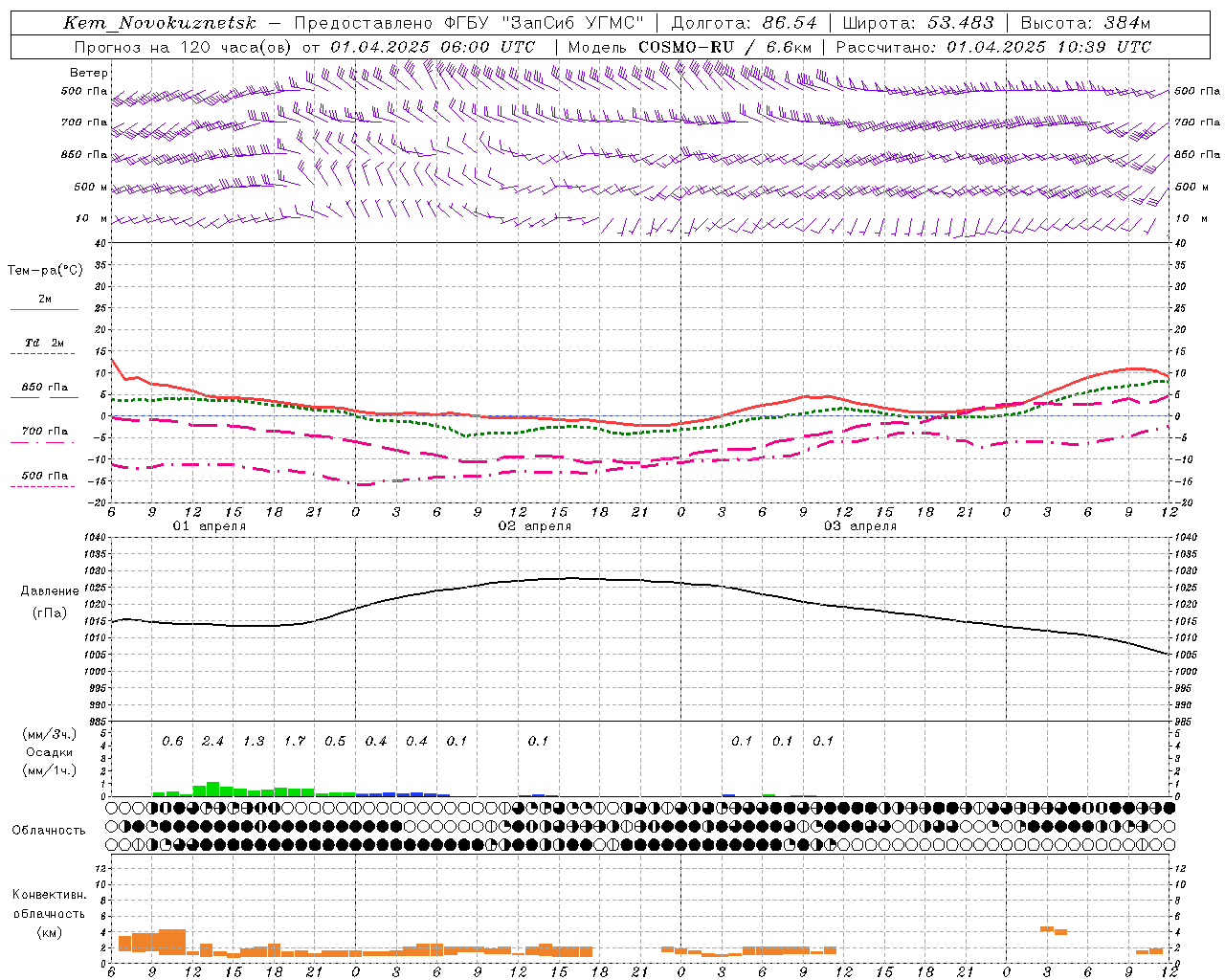This screenshot has width=1225, height=980.
Task: Click the Высота: 384м header text
Action: pyautogui.click(x=1085, y=23)
